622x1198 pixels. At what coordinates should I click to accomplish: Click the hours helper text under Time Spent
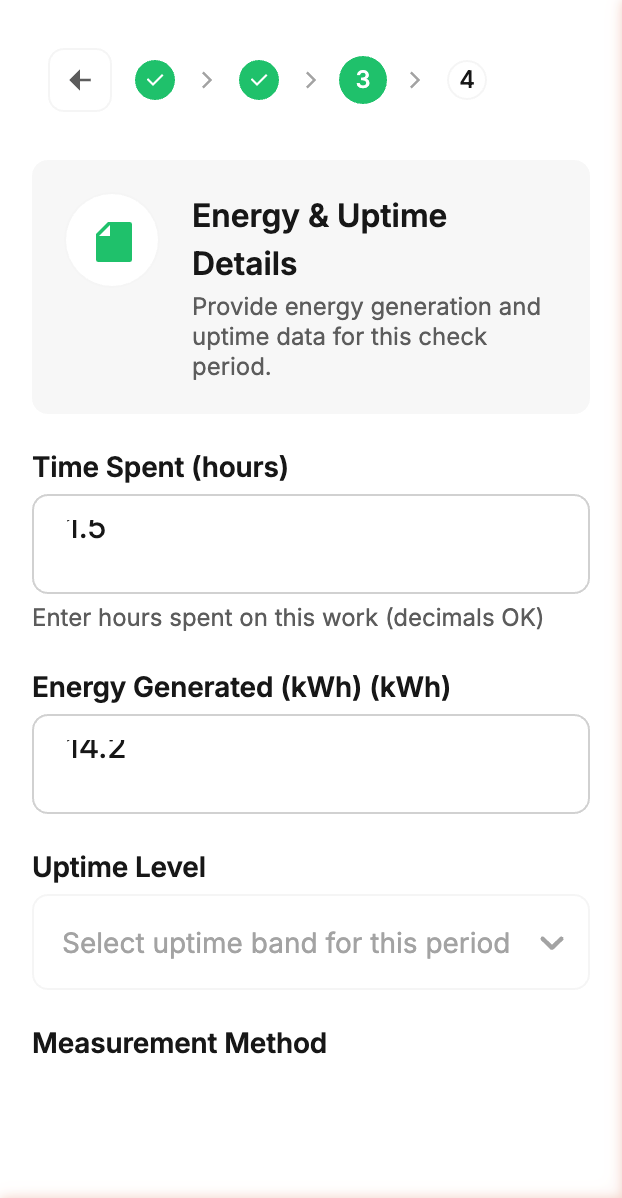(288, 618)
